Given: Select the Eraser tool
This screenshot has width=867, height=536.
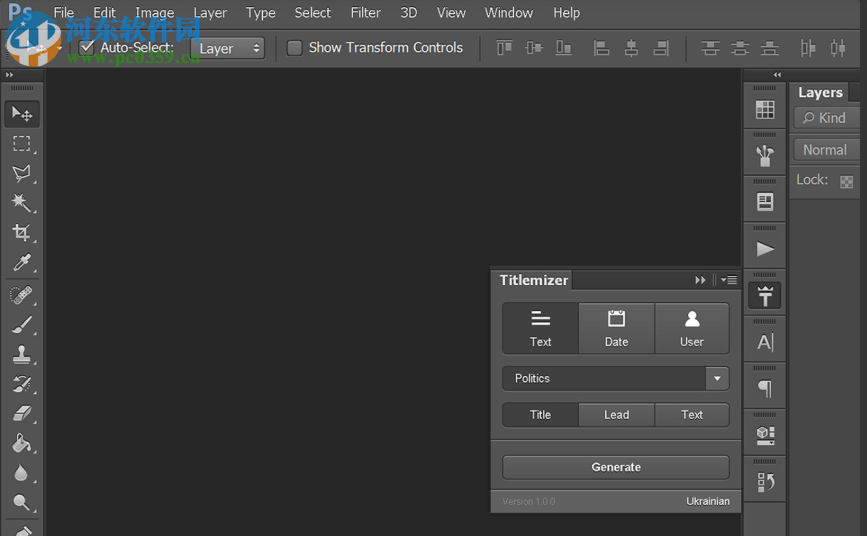Looking at the screenshot, I should pos(22,413).
